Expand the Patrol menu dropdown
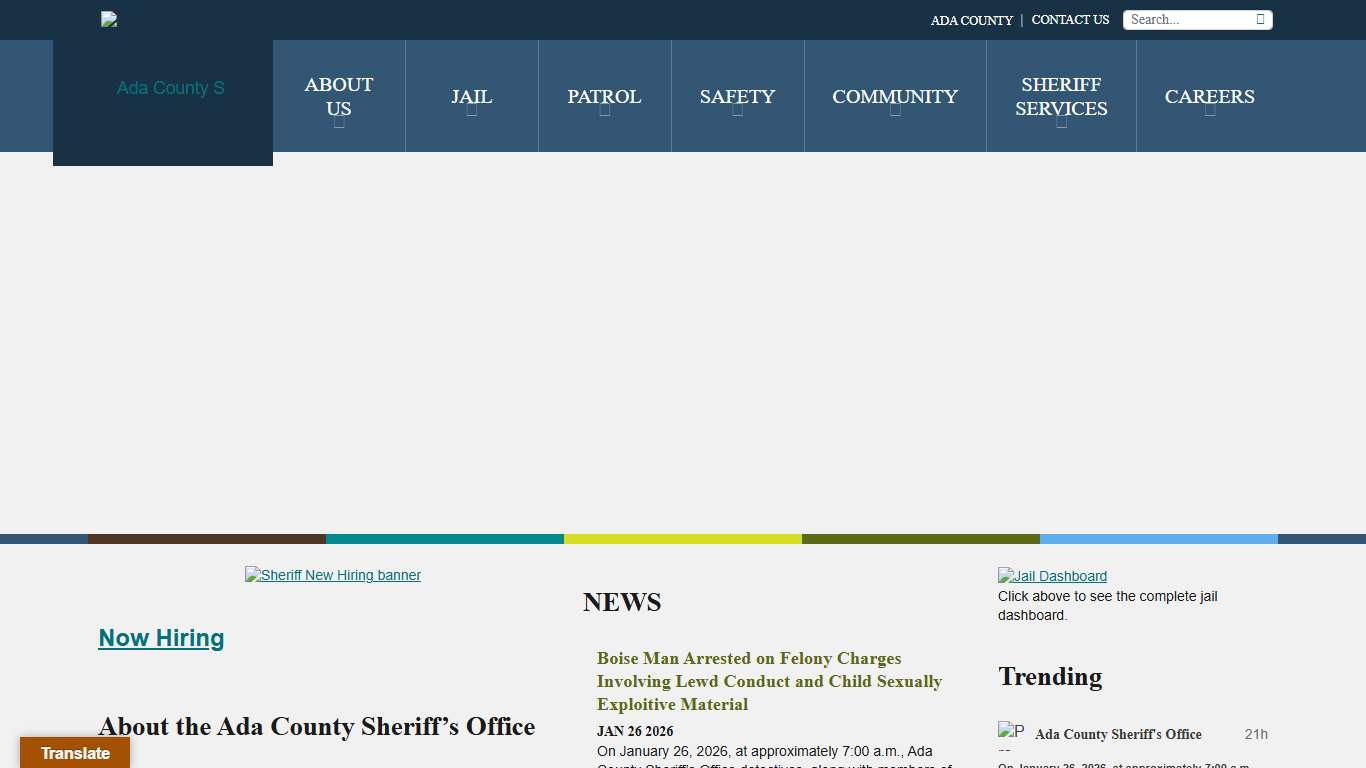This screenshot has width=1366, height=768. click(x=604, y=110)
